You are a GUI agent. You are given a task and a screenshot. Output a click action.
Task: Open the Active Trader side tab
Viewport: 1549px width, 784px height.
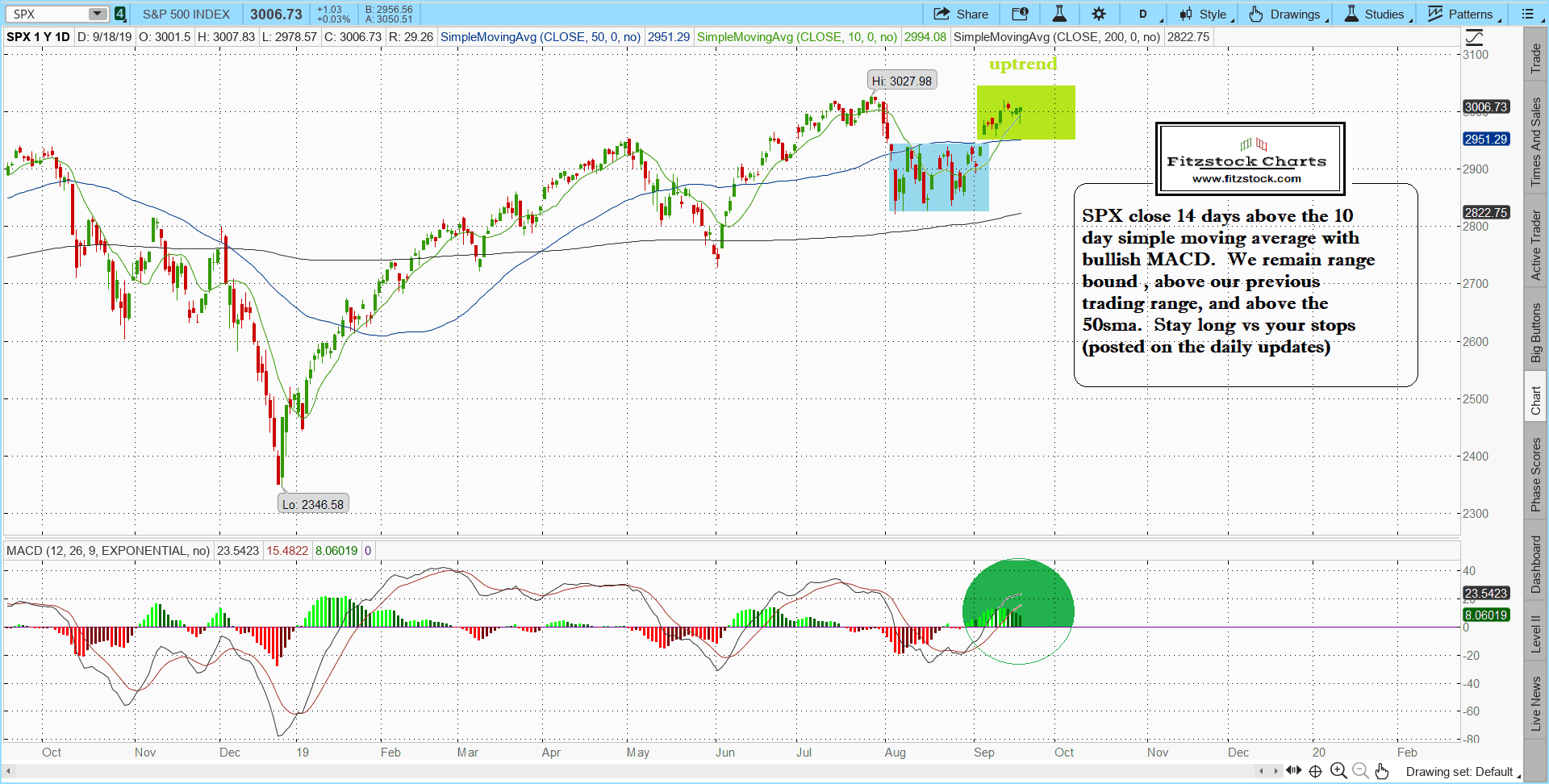tap(1536, 245)
